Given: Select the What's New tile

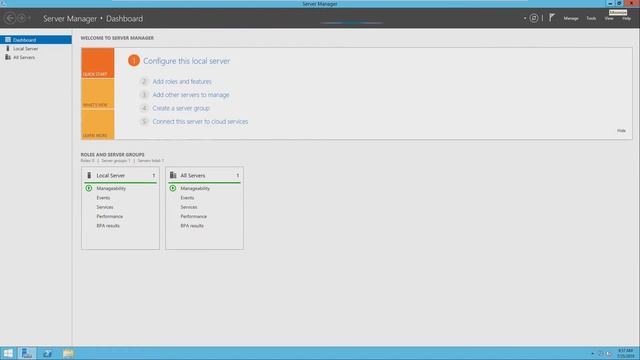Looking at the screenshot, I should coord(98,94).
